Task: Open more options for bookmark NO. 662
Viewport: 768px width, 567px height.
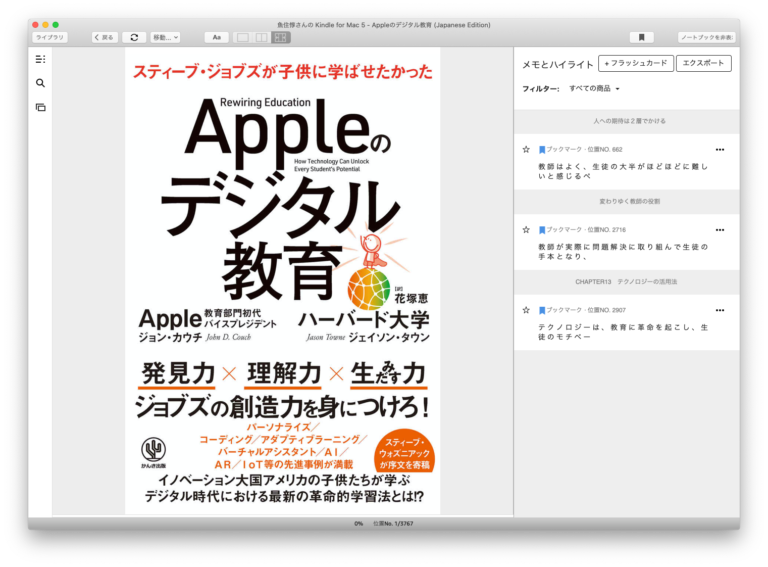Action: click(720, 150)
